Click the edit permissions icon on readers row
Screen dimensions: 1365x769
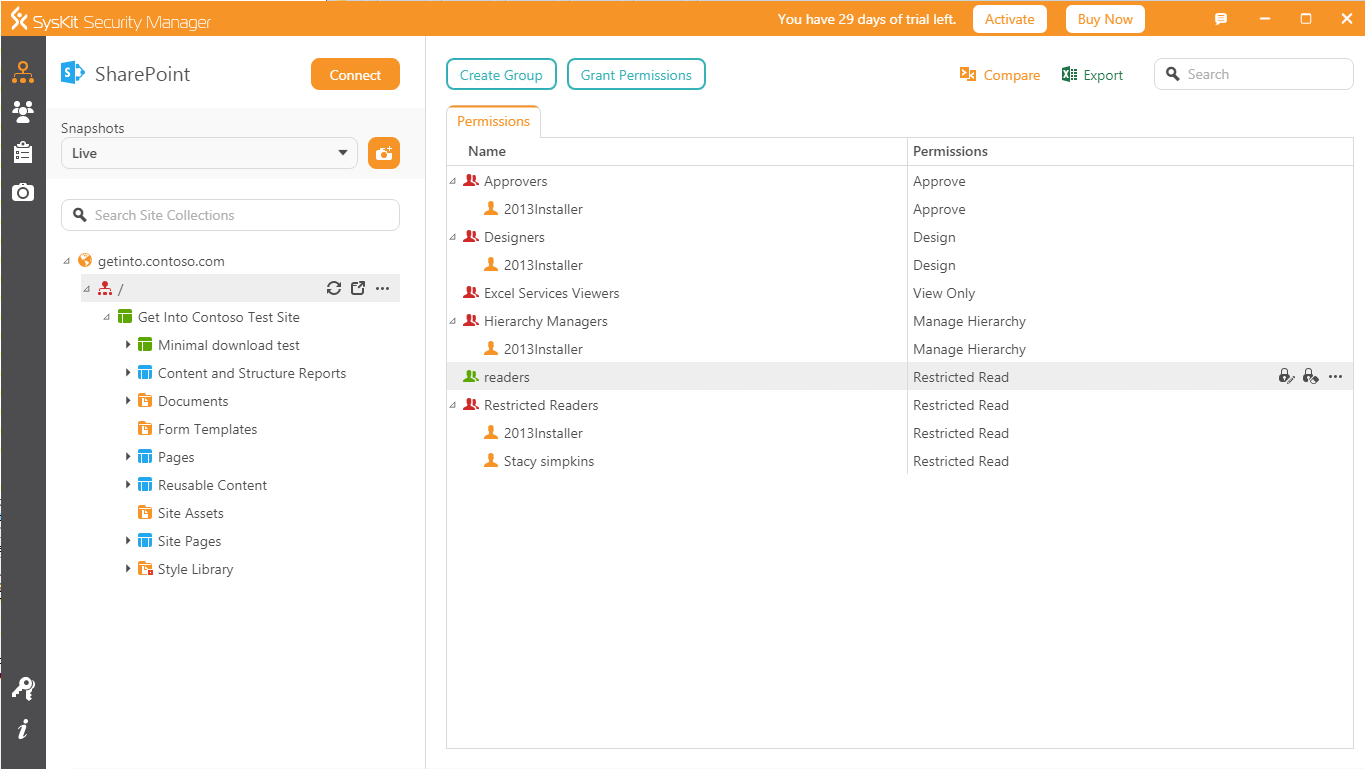click(1286, 377)
